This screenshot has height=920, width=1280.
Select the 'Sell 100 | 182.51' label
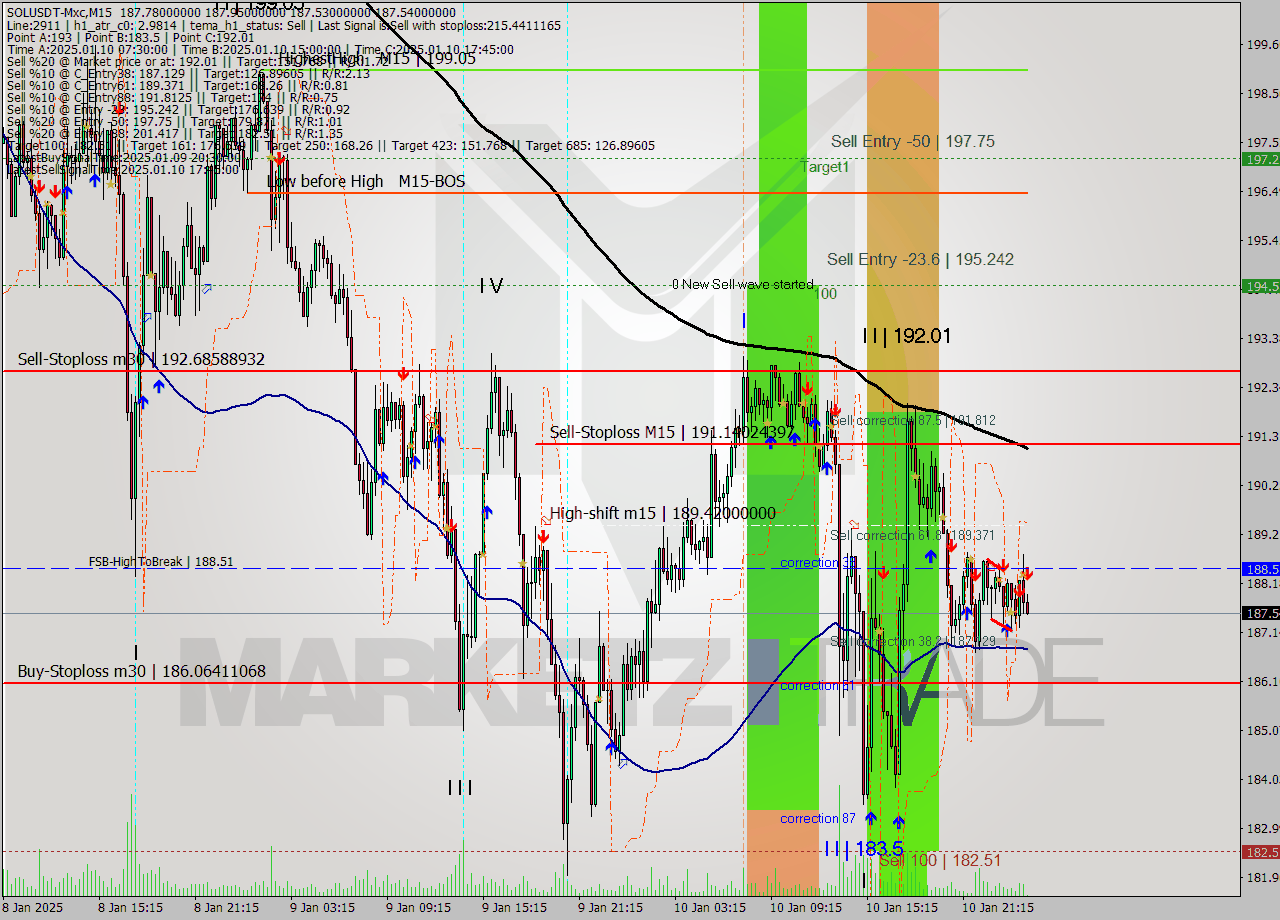940,860
